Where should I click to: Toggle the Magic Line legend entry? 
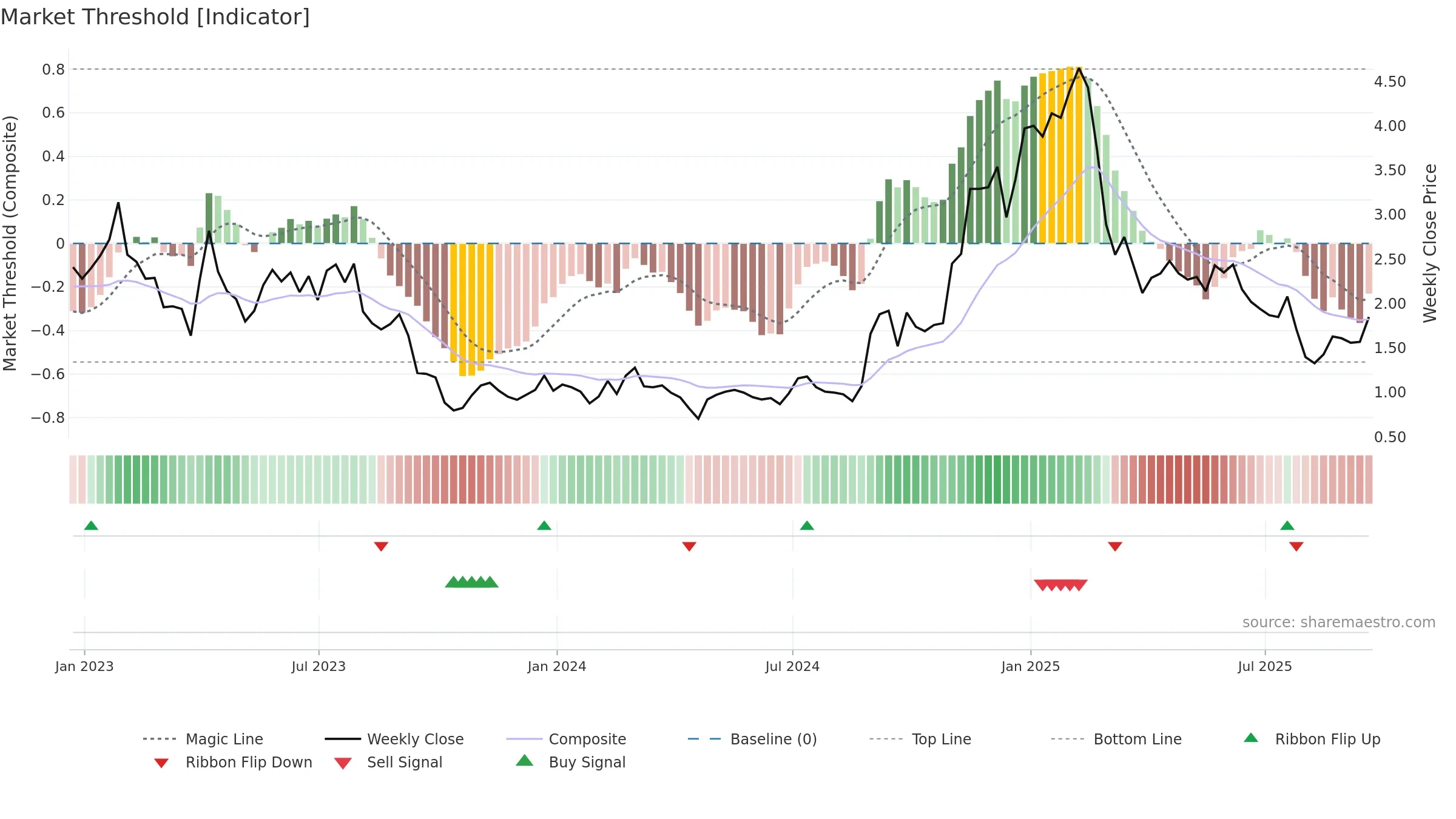203,739
